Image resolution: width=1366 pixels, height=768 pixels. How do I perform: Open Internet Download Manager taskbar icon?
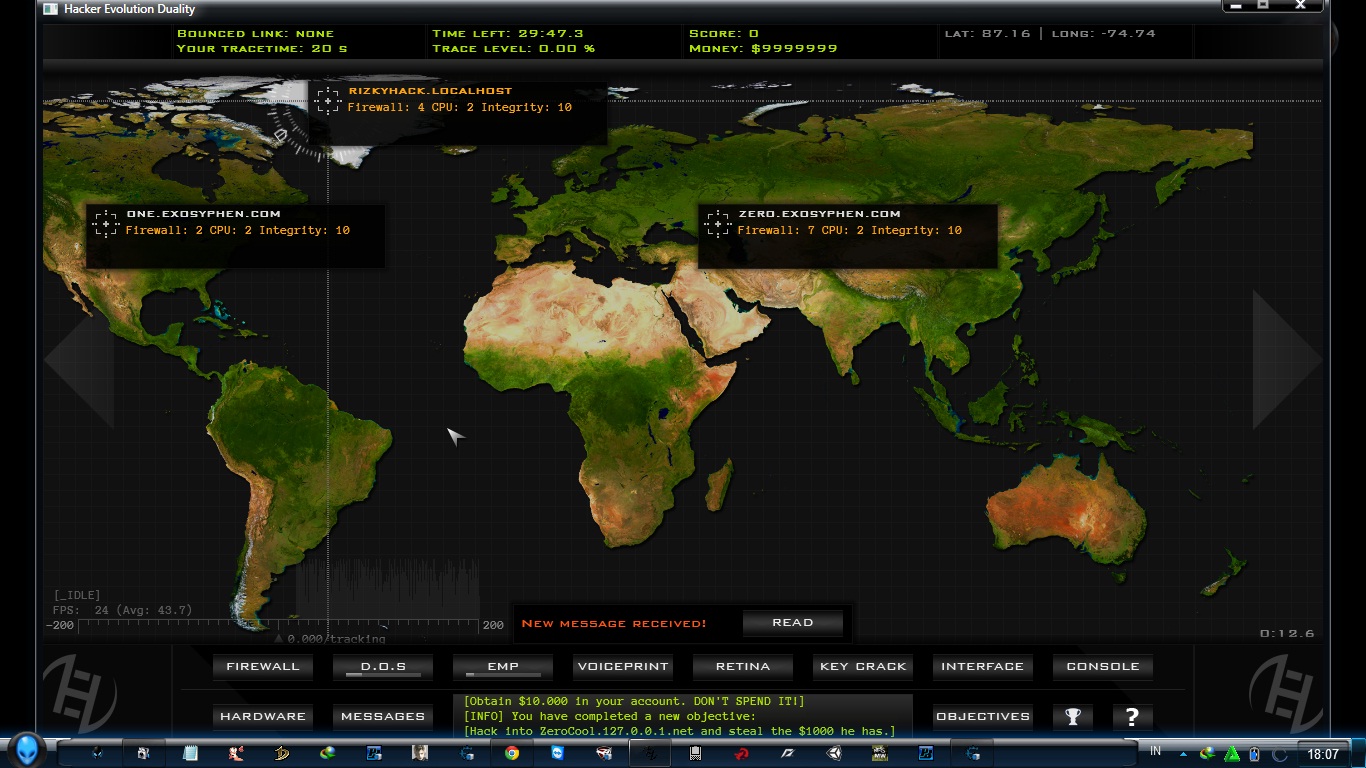click(x=327, y=752)
